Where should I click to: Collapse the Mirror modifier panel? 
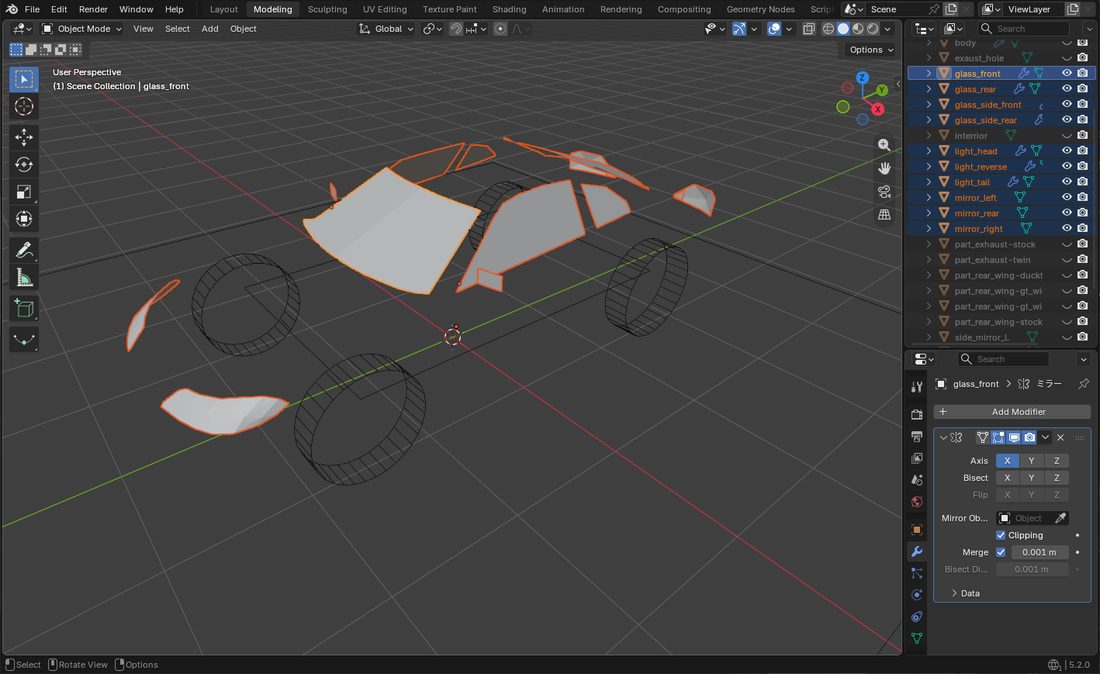[944, 438]
